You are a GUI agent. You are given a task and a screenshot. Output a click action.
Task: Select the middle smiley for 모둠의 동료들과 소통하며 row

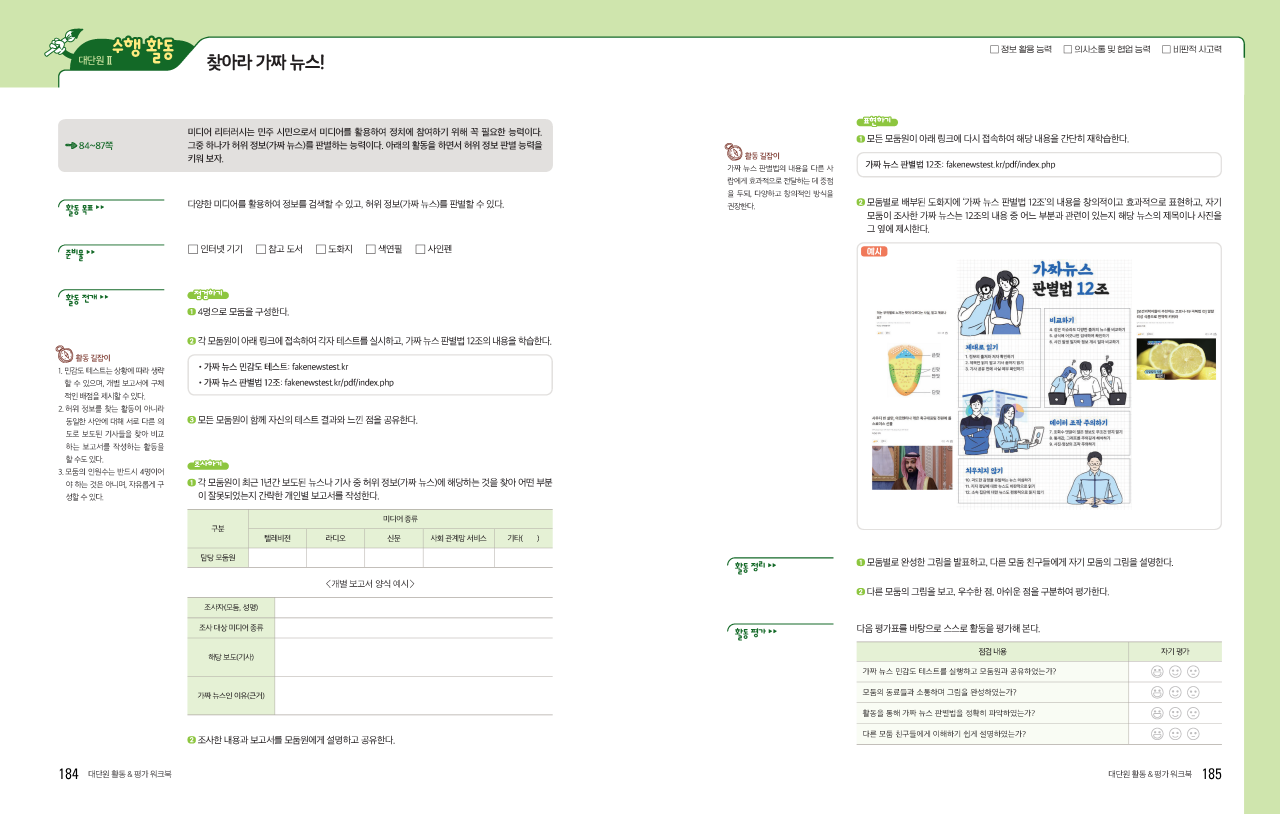[1175, 692]
